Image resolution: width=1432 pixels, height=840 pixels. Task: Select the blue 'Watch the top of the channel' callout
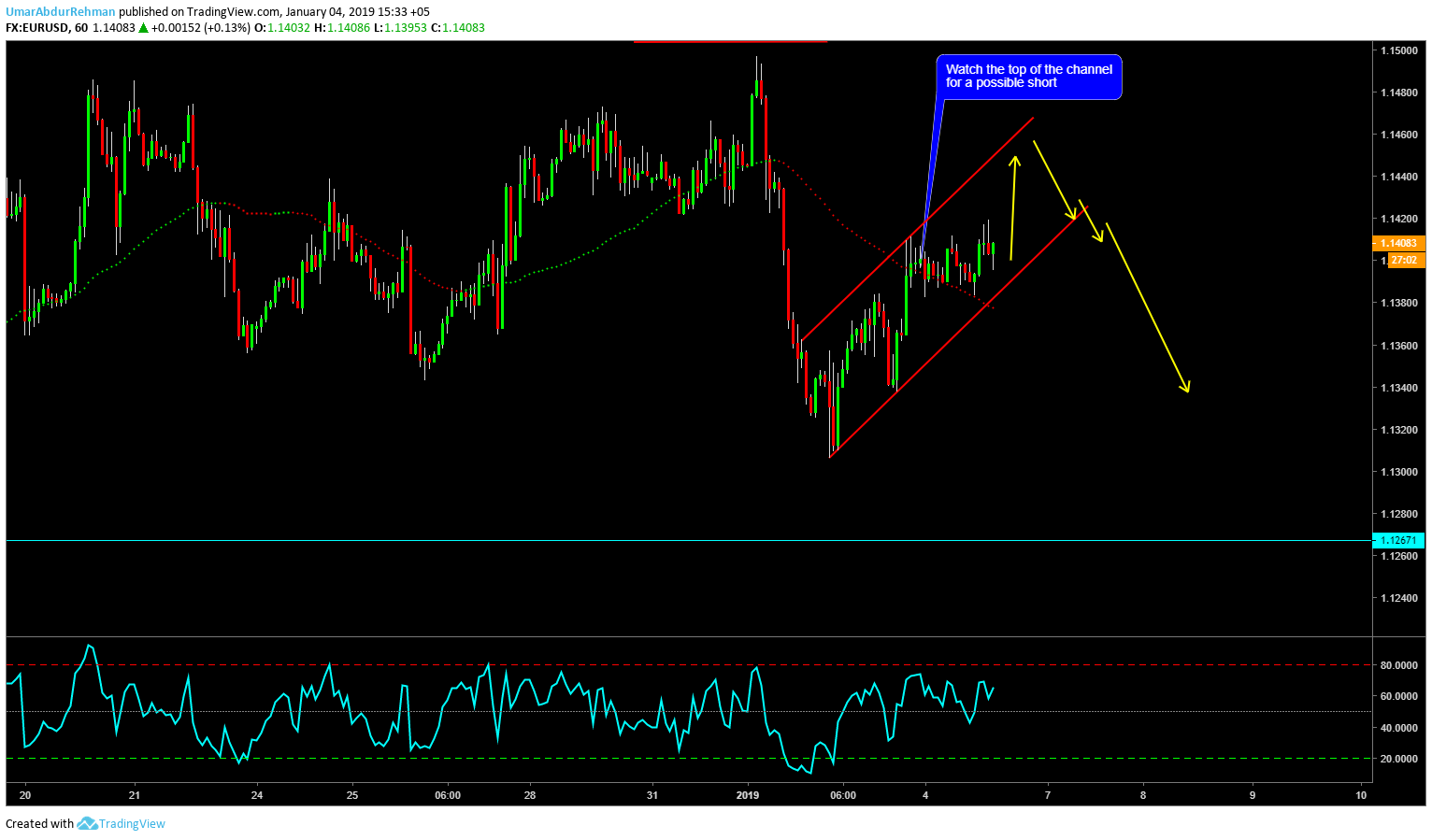point(1029,77)
